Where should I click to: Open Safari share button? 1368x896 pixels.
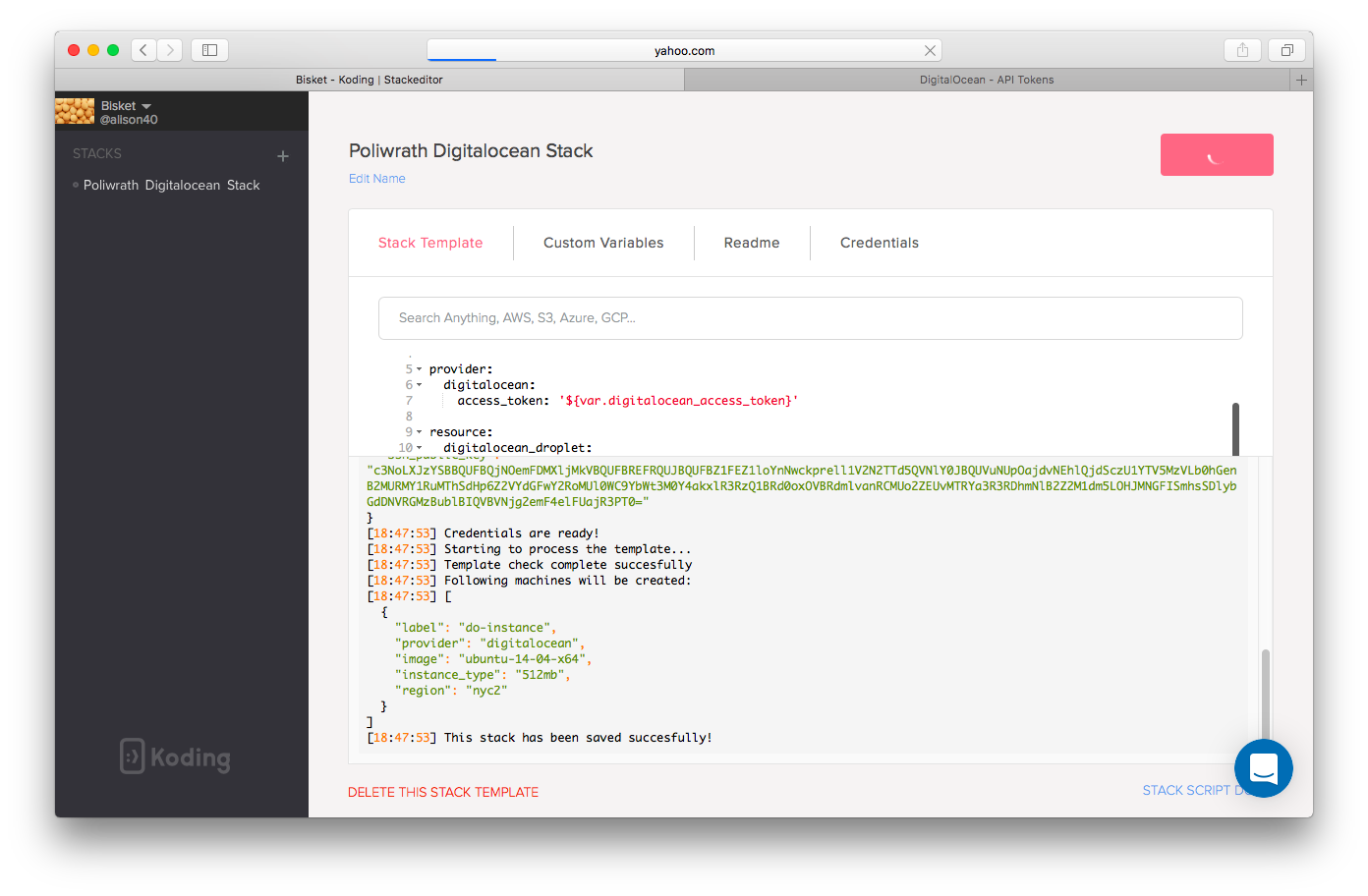pos(1242,50)
